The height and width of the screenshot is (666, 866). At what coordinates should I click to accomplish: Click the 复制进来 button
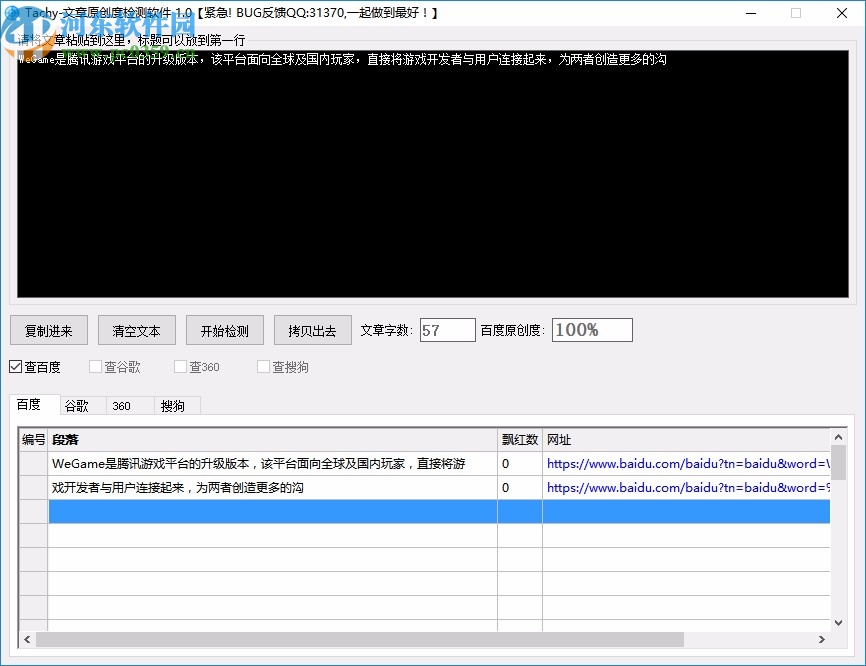coord(49,330)
